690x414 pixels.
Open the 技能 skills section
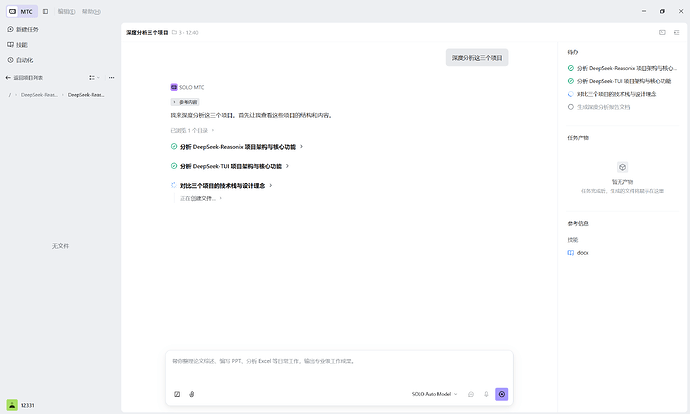click(x=18, y=44)
